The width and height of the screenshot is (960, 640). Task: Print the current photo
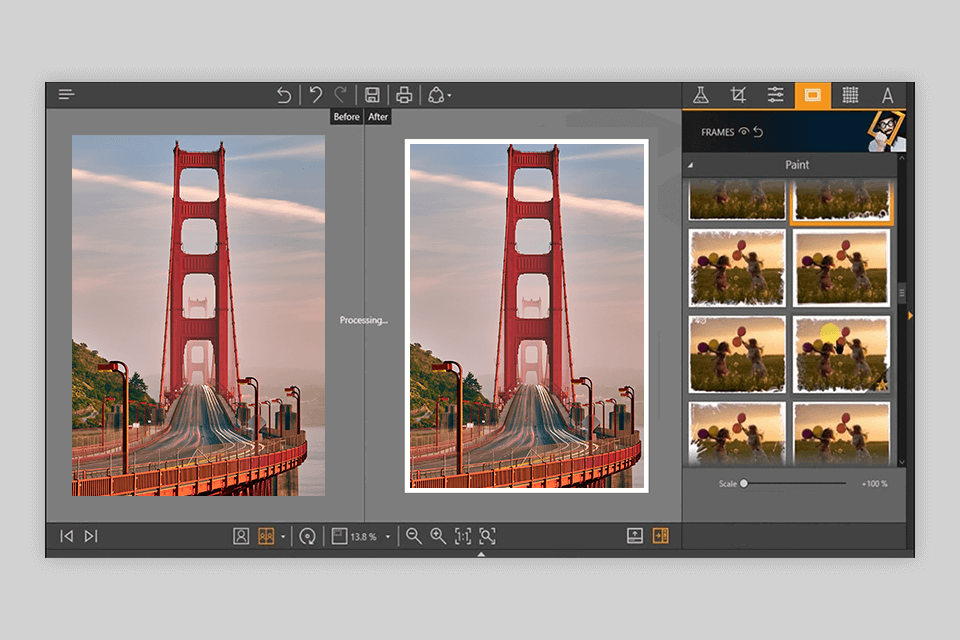403,95
